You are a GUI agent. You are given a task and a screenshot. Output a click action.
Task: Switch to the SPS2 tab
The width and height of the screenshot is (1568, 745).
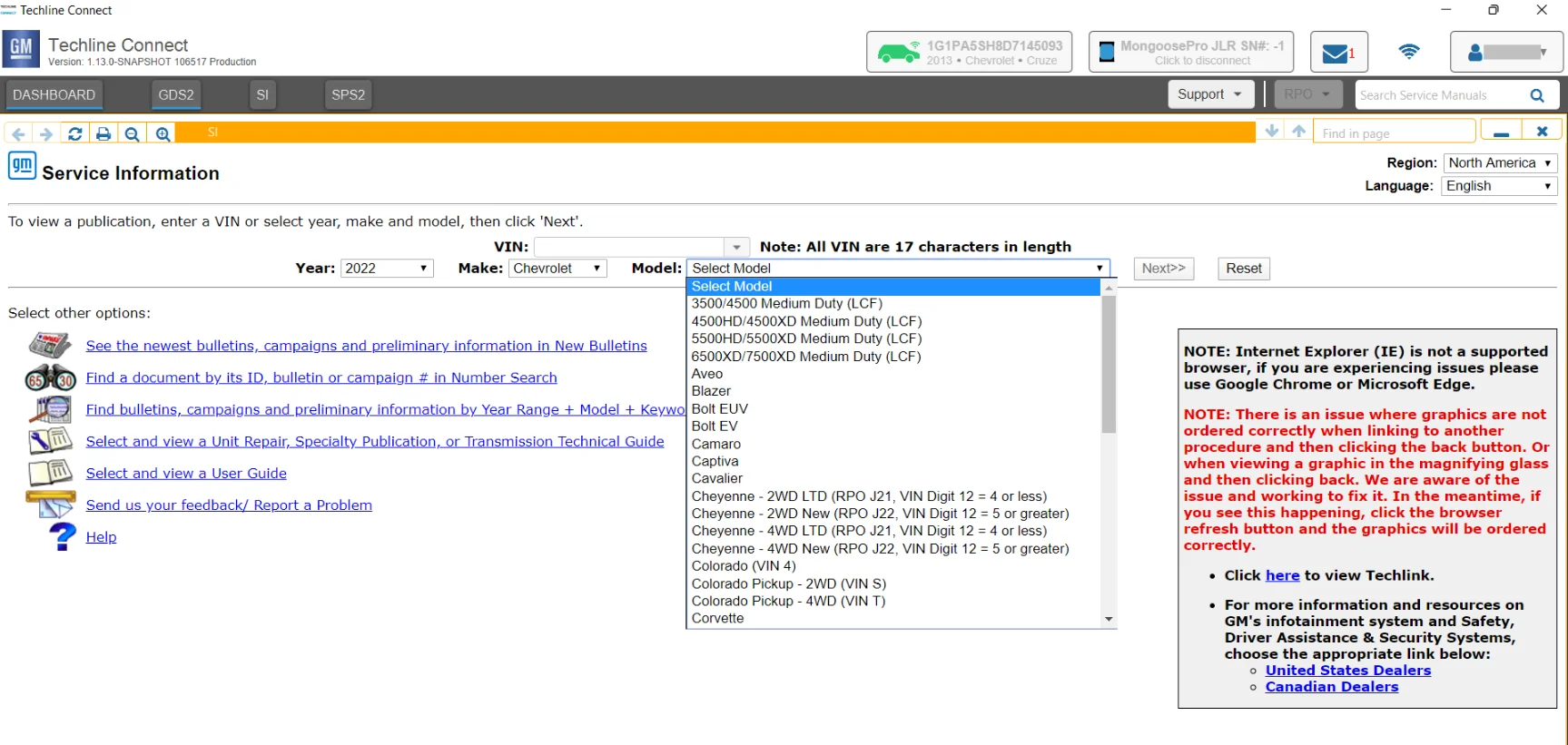pos(348,94)
